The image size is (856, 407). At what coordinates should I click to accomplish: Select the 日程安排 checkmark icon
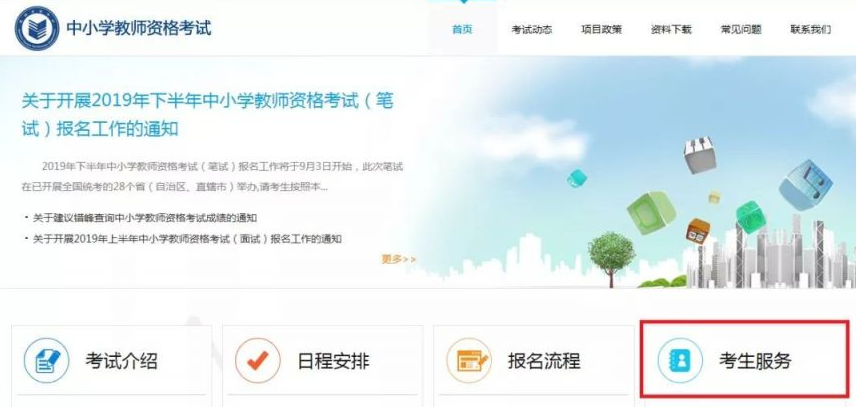[258, 361]
